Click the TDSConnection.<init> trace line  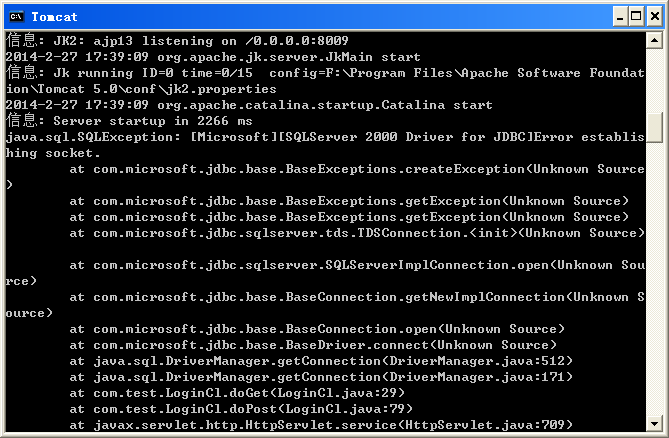[x=357, y=233]
